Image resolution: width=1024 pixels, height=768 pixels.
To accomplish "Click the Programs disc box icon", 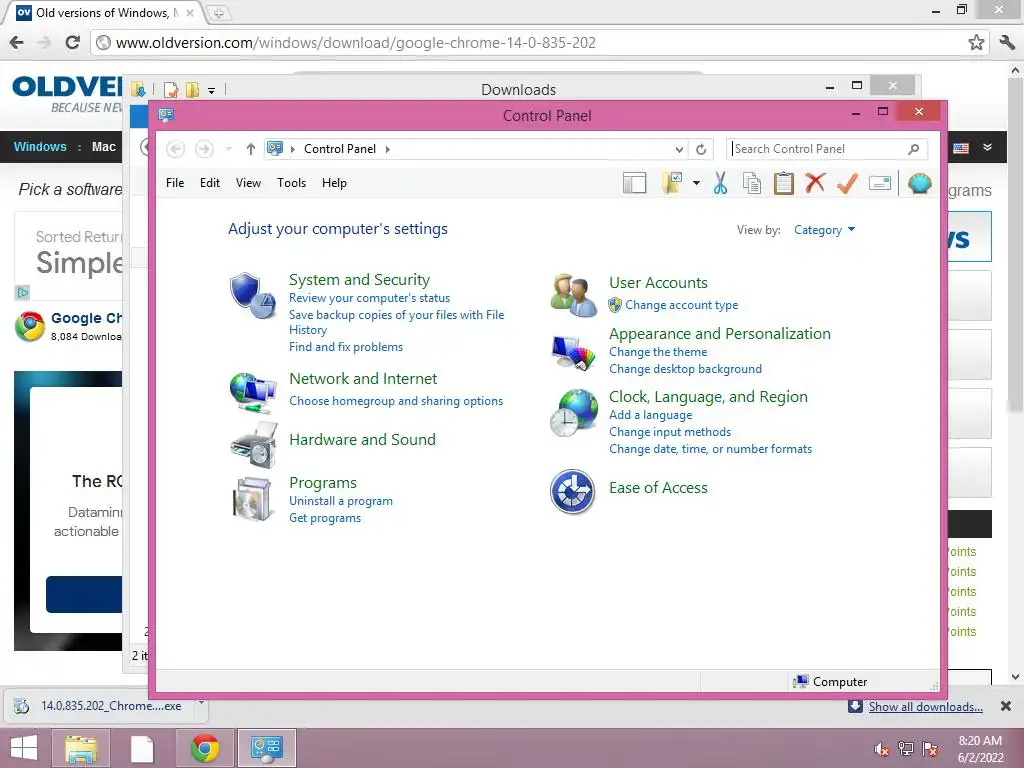I will 253,499.
